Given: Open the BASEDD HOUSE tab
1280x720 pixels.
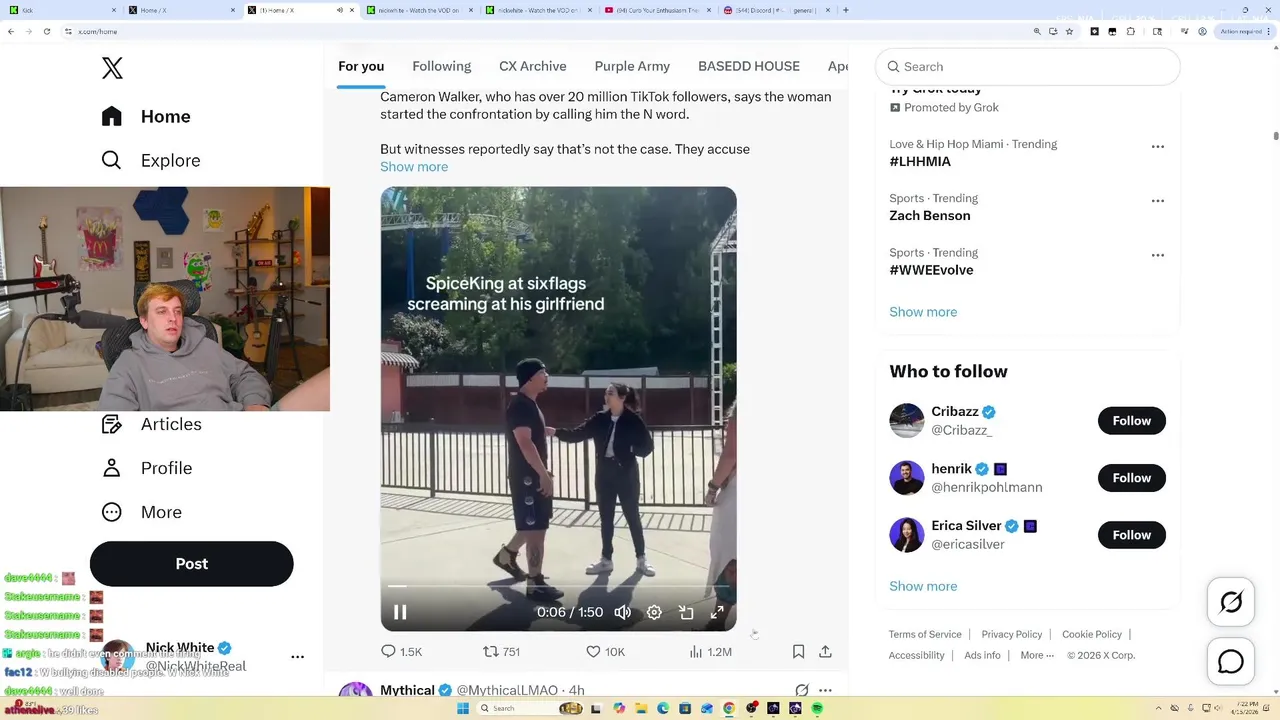Looking at the screenshot, I should 749,66.
